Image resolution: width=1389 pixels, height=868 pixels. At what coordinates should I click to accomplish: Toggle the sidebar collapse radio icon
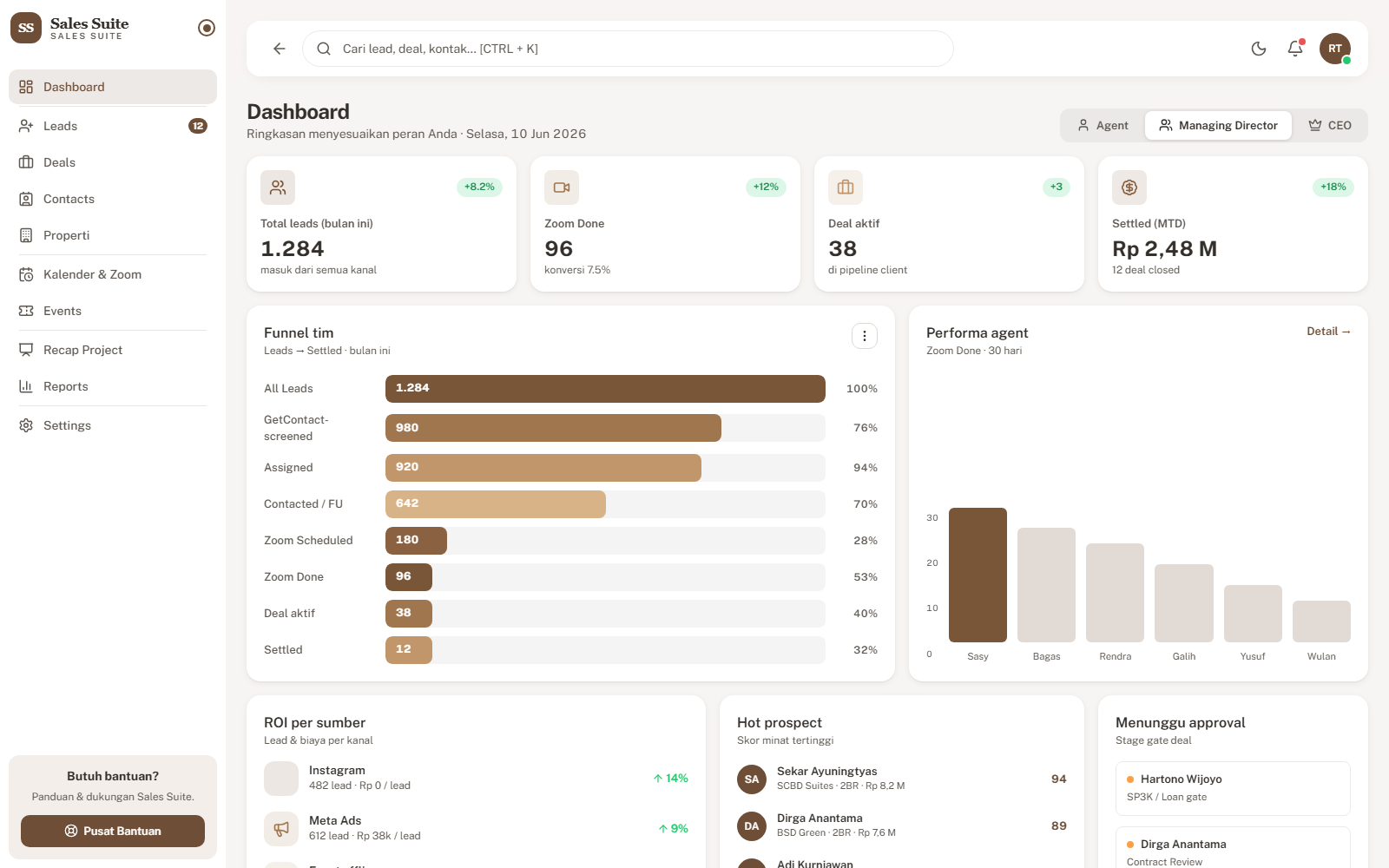click(x=207, y=28)
